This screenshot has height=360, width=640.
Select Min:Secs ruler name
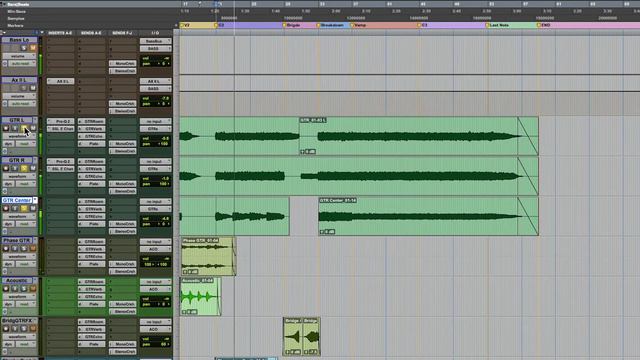[17, 11]
